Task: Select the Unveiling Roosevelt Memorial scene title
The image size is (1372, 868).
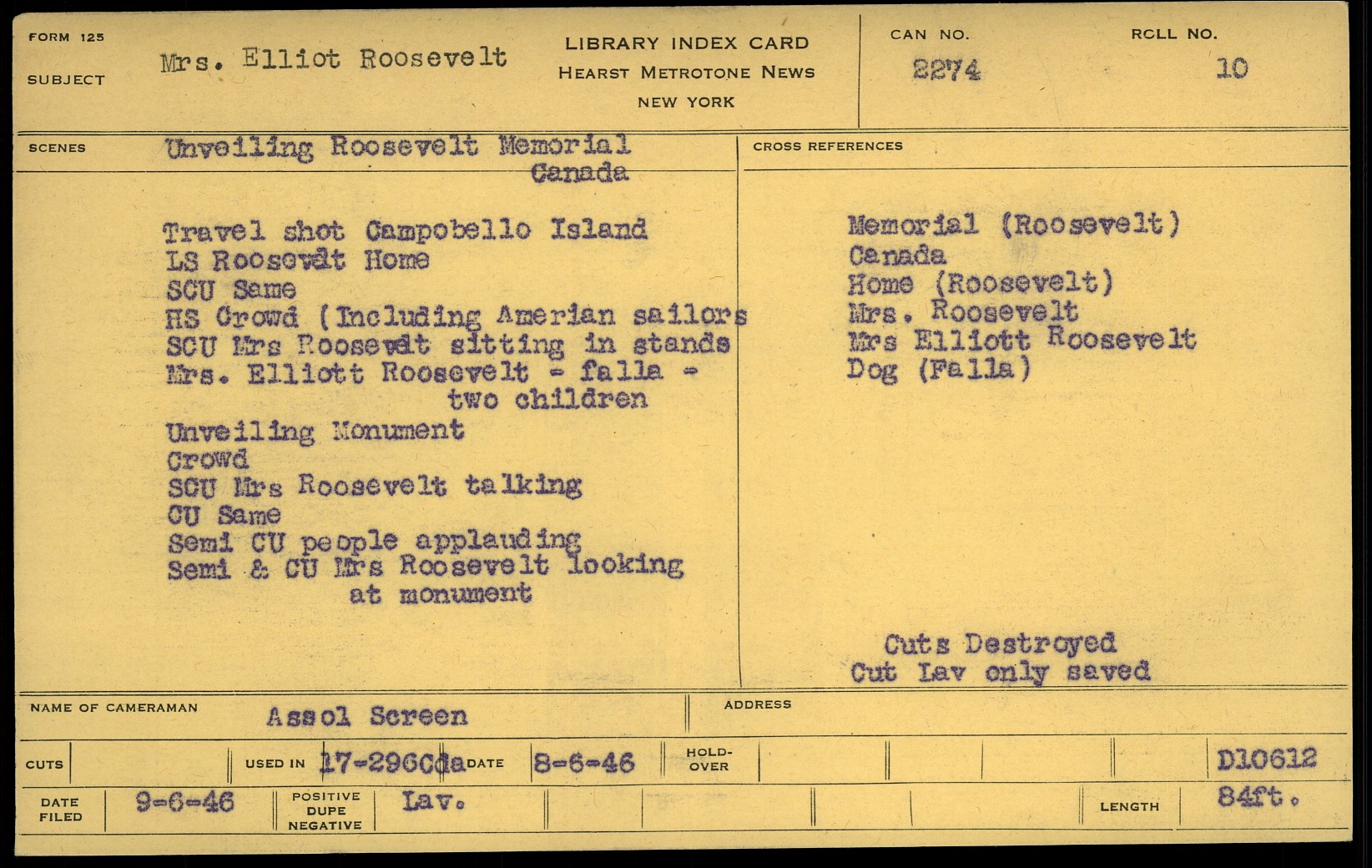Action: point(397,148)
